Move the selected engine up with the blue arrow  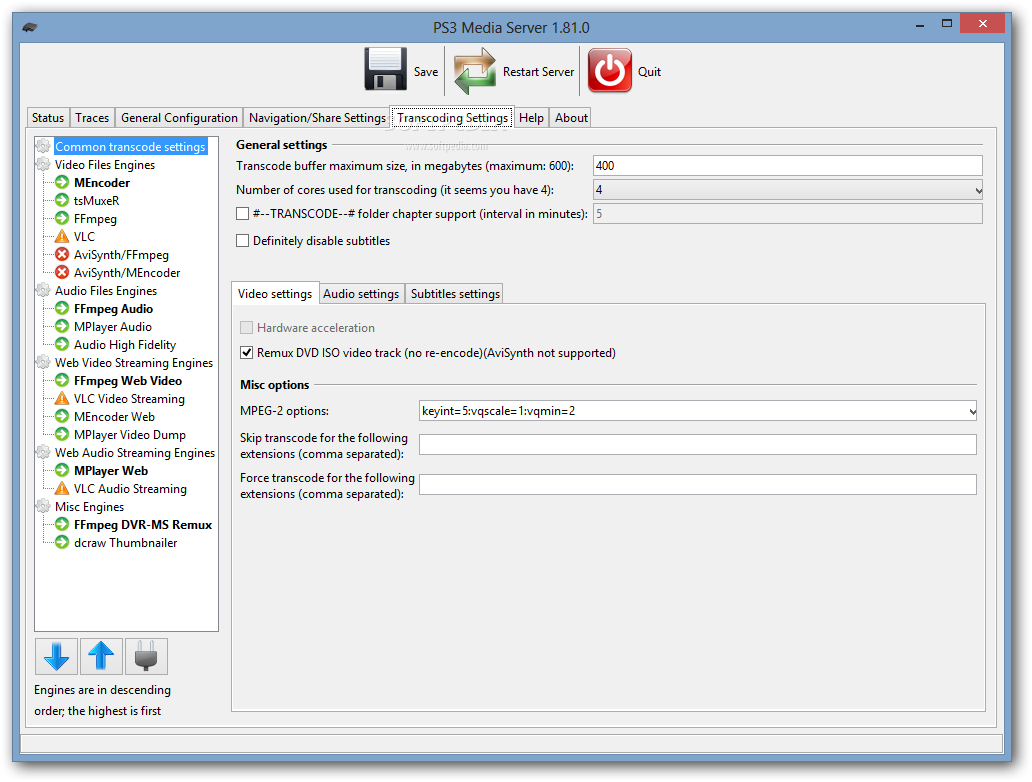coord(101,656)
